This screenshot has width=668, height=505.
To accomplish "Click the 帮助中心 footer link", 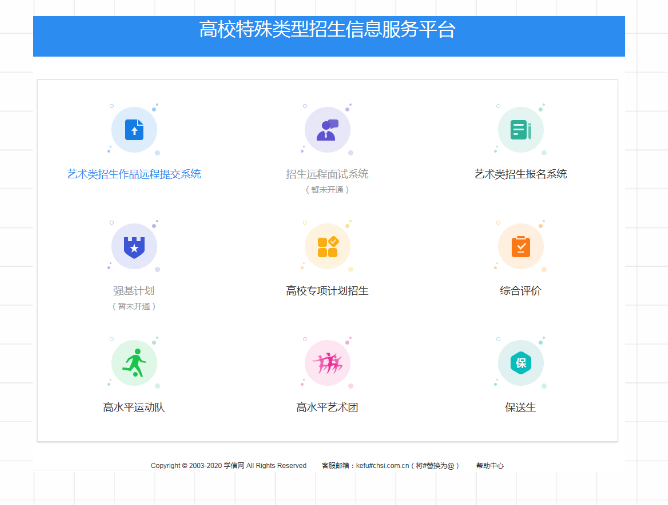I will point(490,466).
